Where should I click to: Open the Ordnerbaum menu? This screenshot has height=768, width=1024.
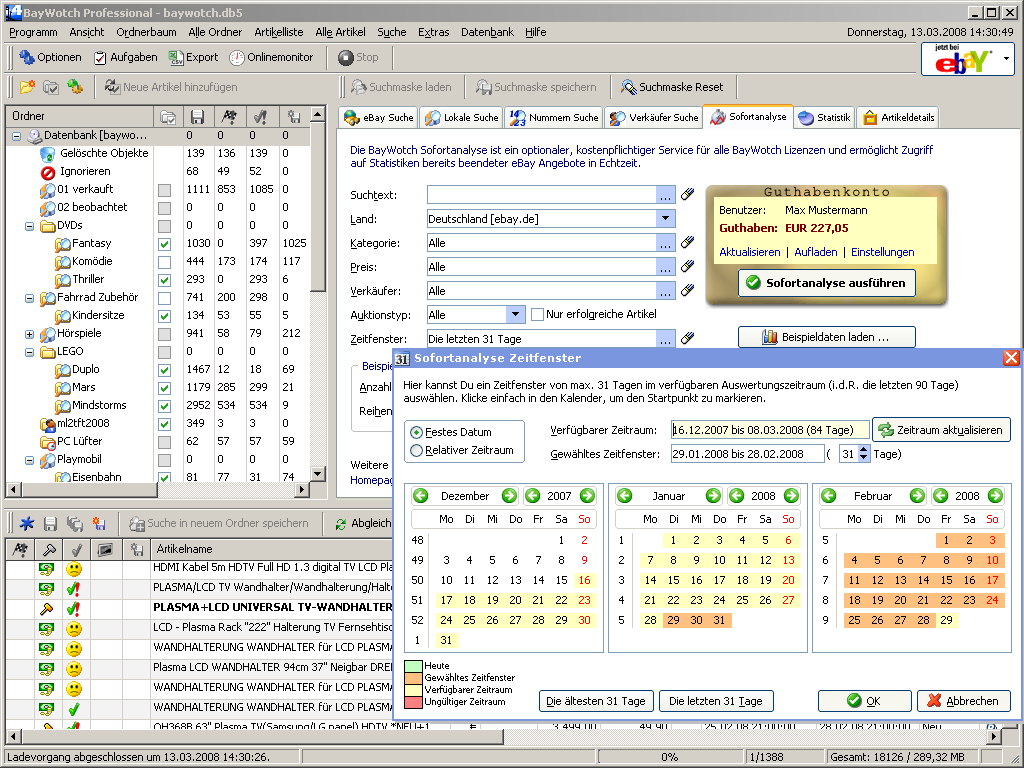pyautogui.click(x=146, y=32)
